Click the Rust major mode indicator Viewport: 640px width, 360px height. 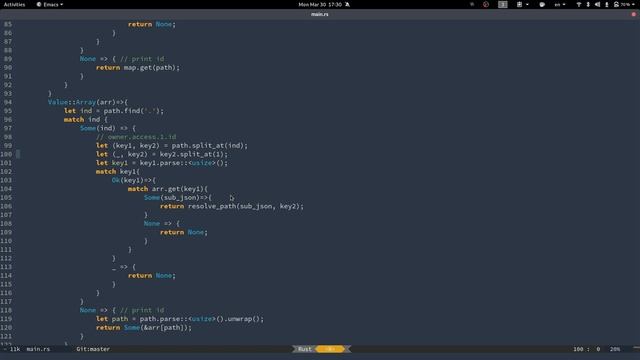click(x=304, y=349)
